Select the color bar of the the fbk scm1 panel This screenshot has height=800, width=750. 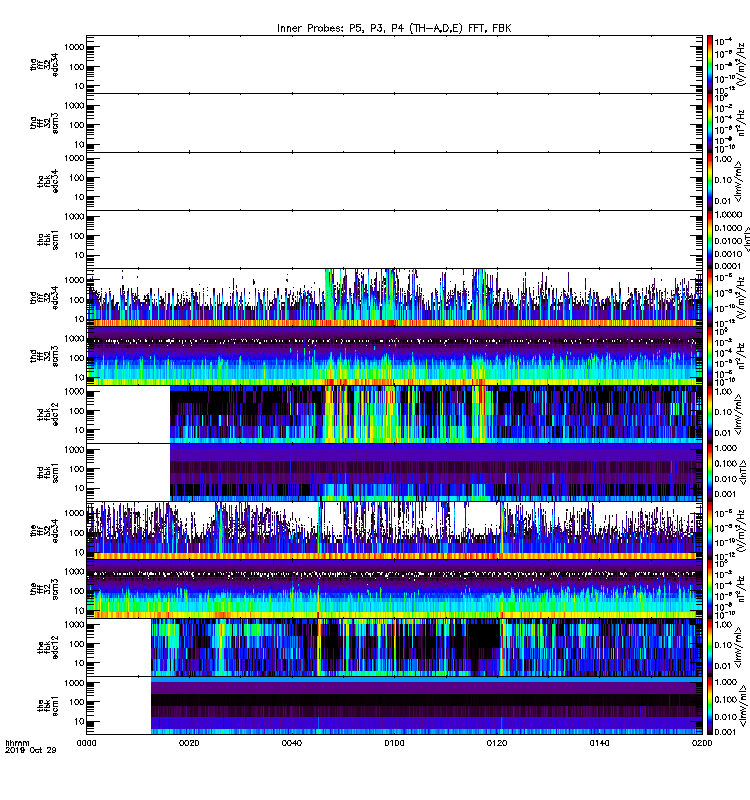coord(710,706)
